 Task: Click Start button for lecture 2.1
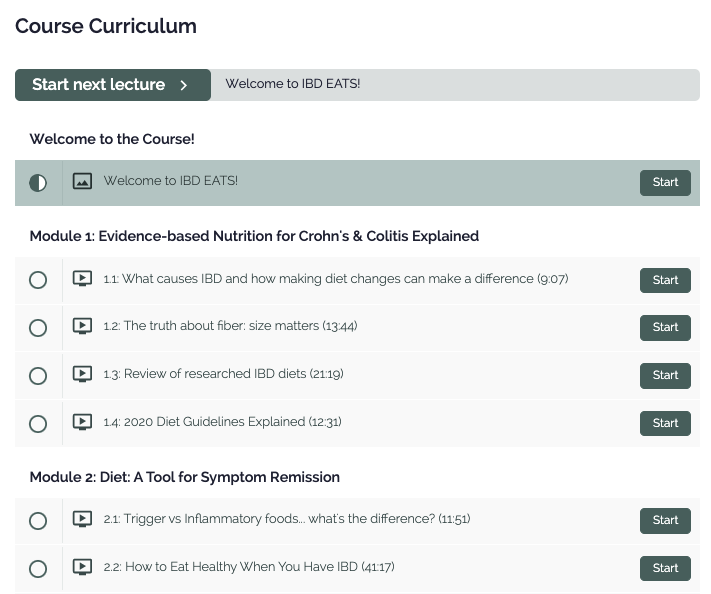(x=665, y=521)
